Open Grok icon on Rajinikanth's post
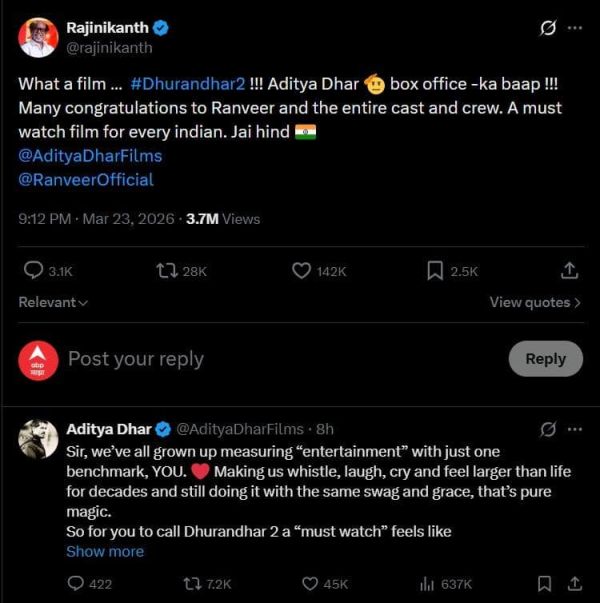 (548, 28)
